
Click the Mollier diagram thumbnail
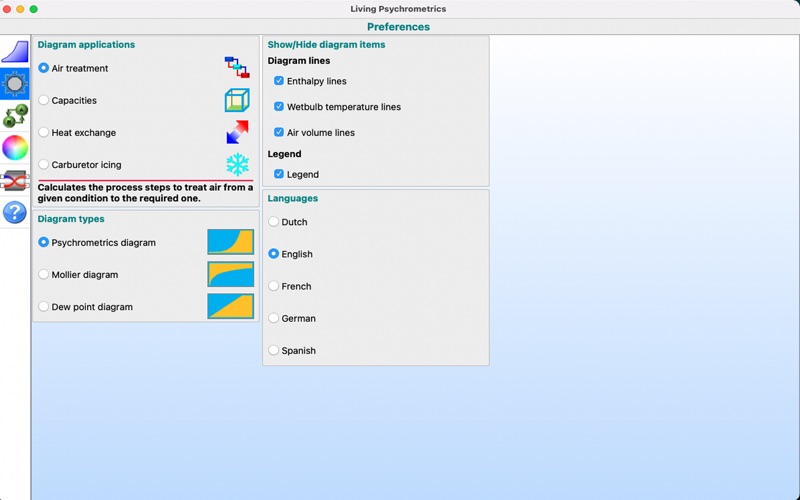pos(231,274)
